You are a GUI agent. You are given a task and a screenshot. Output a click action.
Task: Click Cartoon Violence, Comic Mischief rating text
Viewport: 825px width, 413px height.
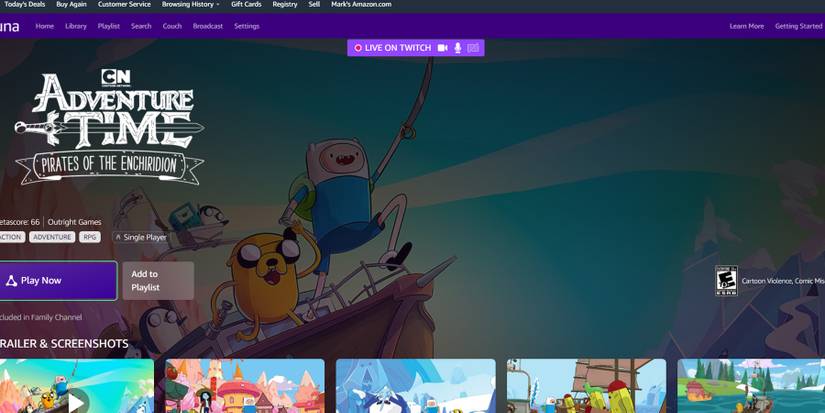point(783,281)
